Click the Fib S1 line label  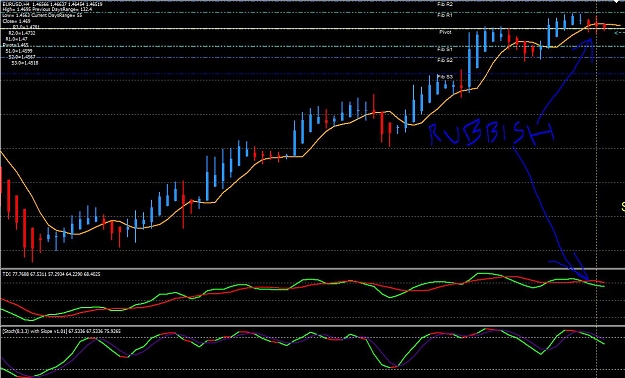[445, 49]
